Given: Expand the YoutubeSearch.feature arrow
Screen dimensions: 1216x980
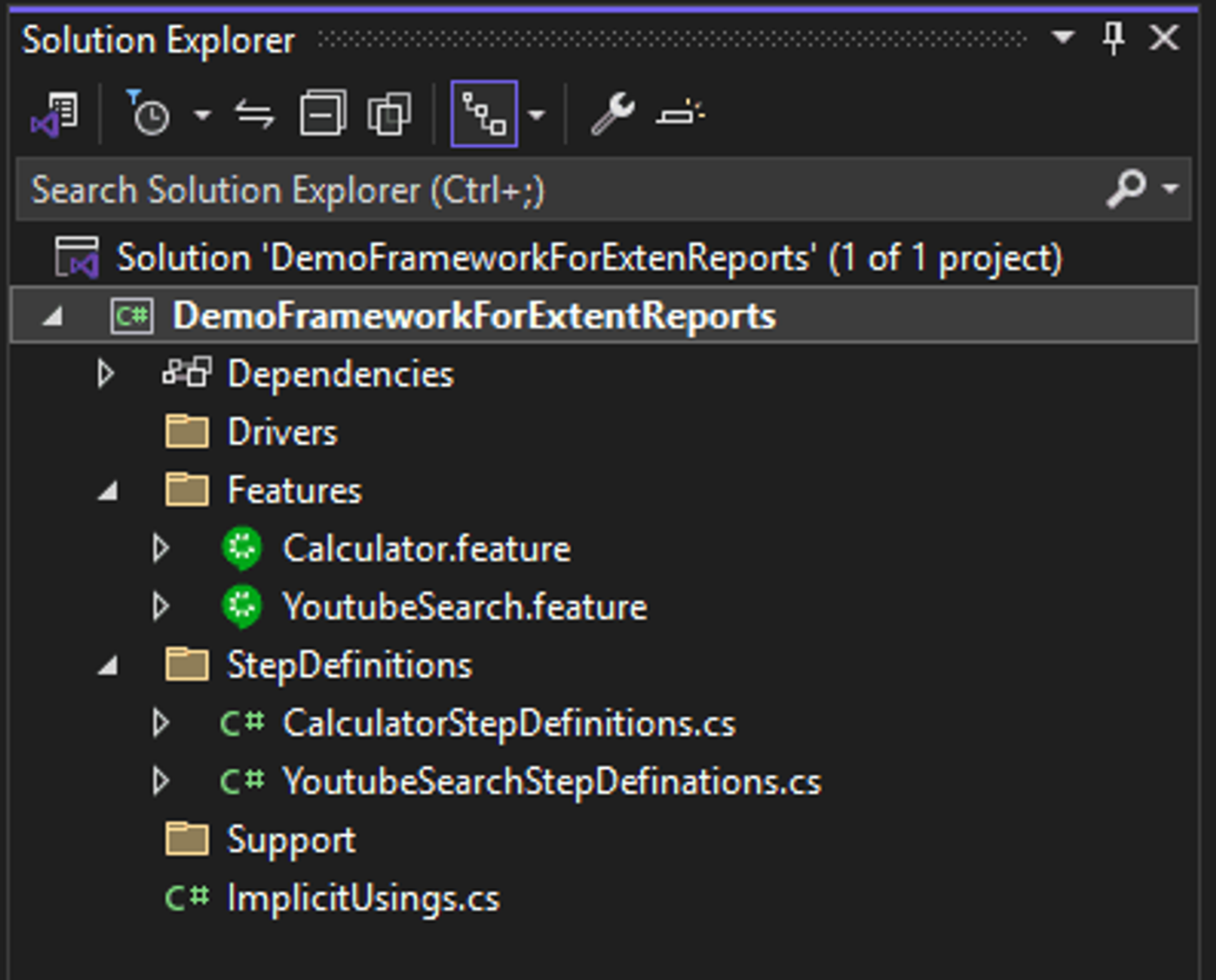Looking at the screenshot, I should tap(161, 607).
